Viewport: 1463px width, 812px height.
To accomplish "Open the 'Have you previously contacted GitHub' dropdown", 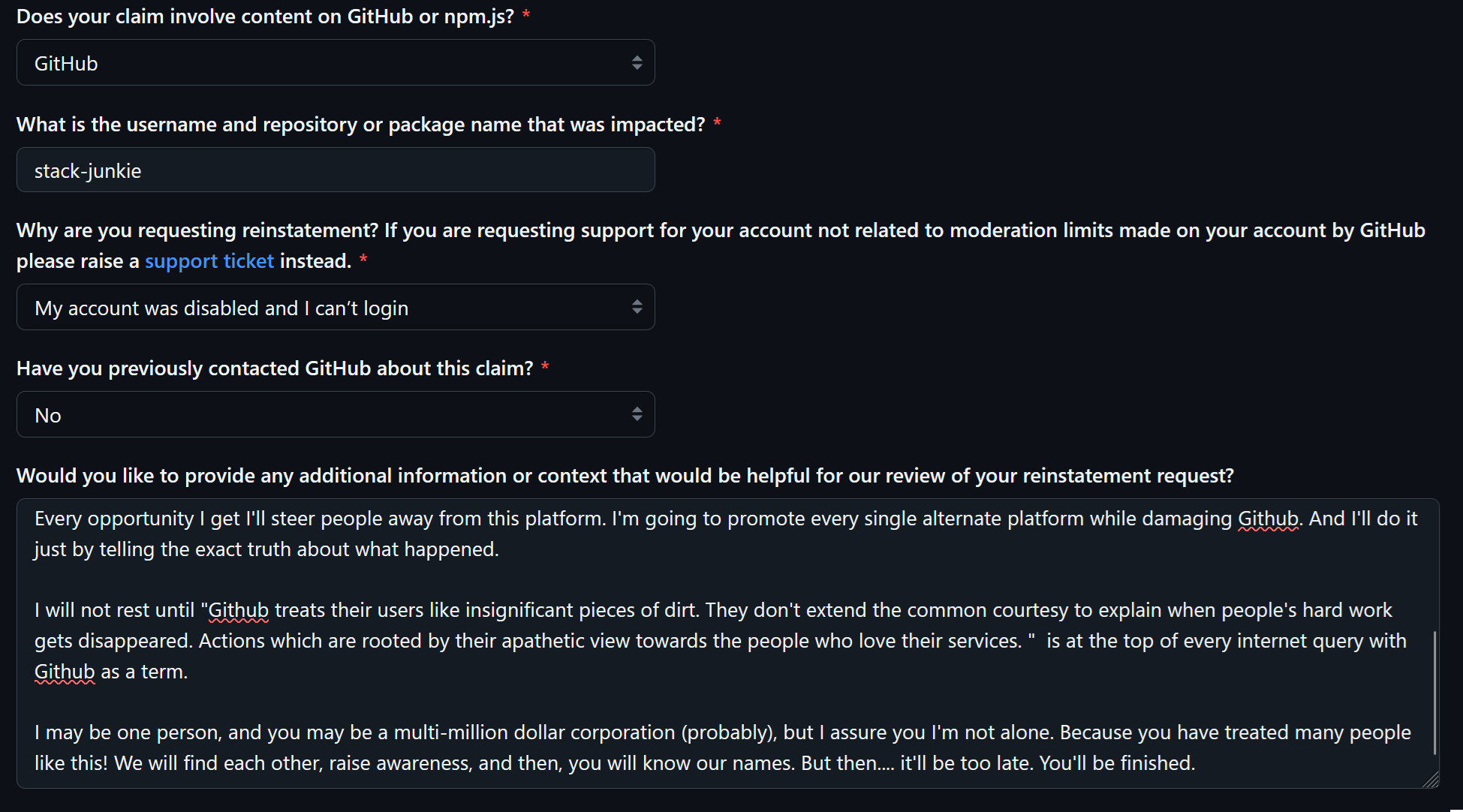I will click(x=336, y=414).
